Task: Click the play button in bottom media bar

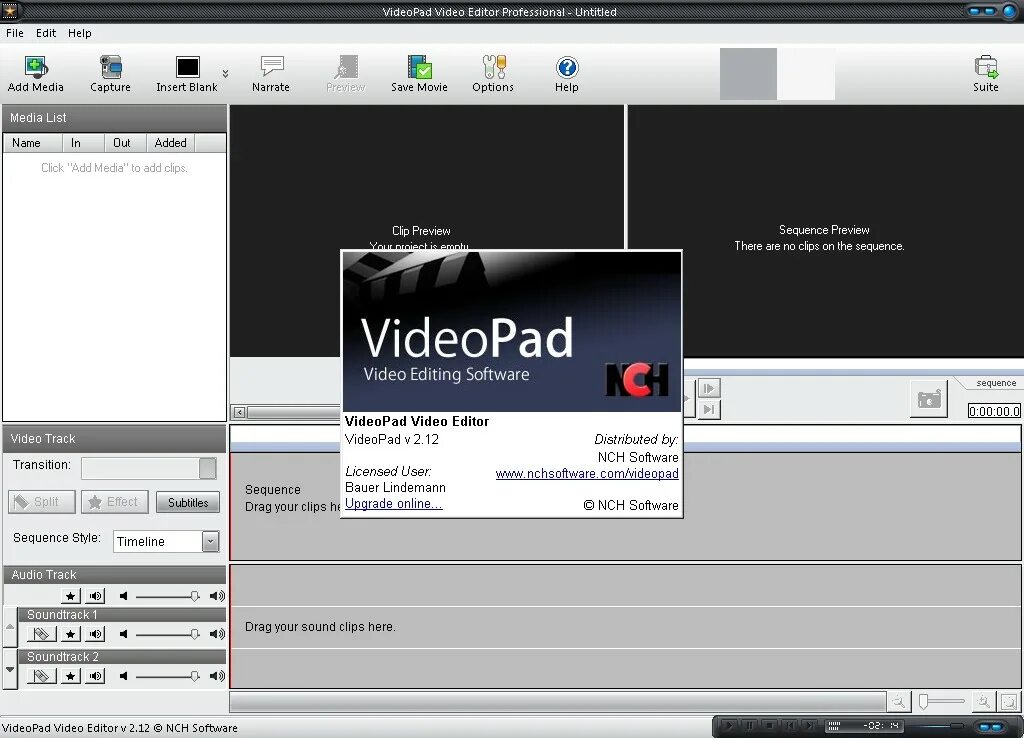Action: pos(729,725)
